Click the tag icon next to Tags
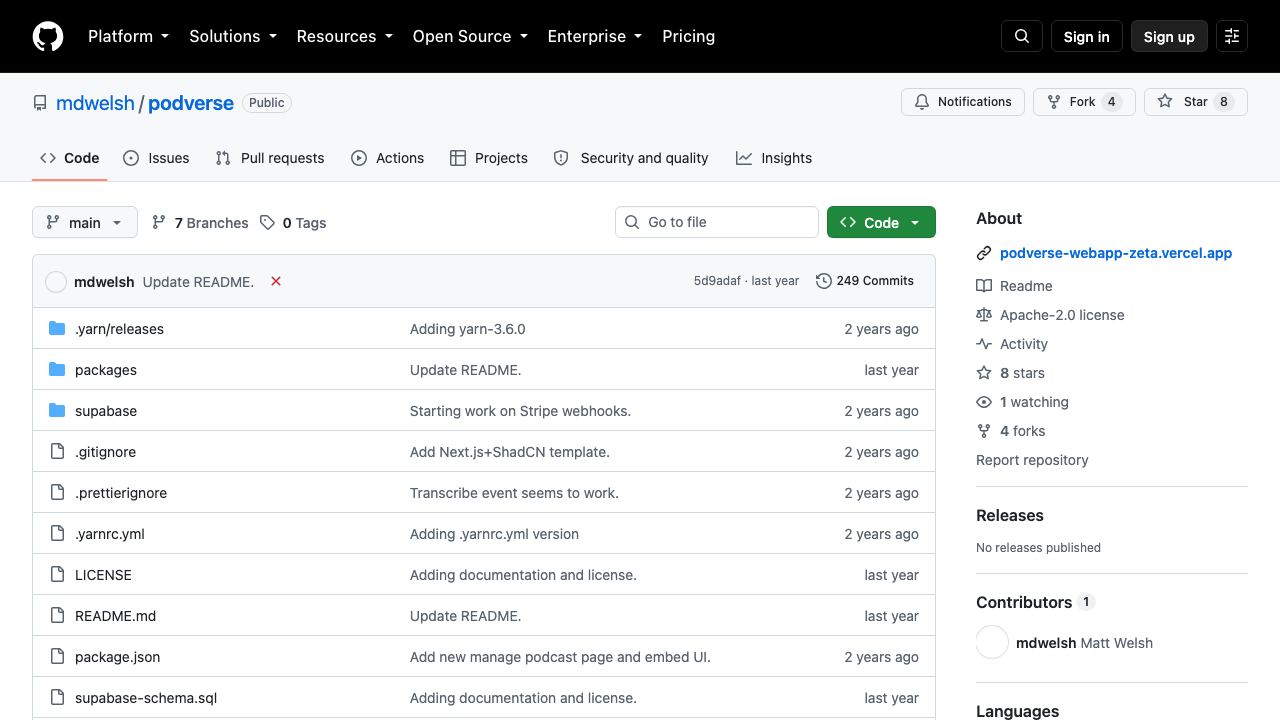This screenshot has height=720, width=1280. tap(267, 223)
